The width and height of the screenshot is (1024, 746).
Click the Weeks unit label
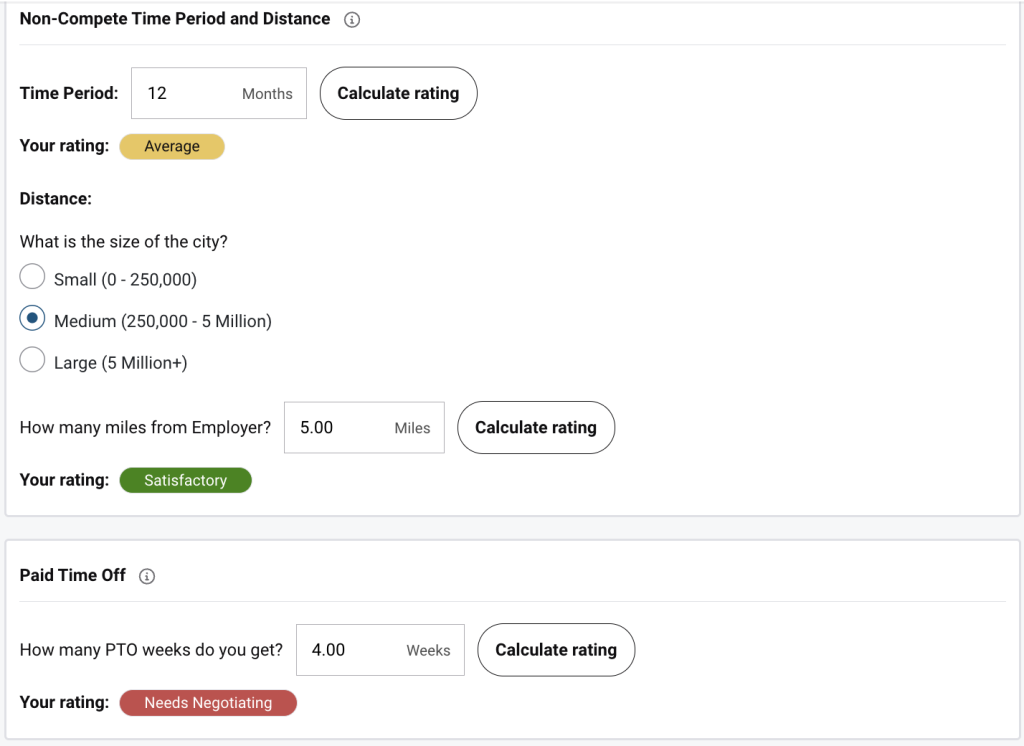tap(428, 650)
